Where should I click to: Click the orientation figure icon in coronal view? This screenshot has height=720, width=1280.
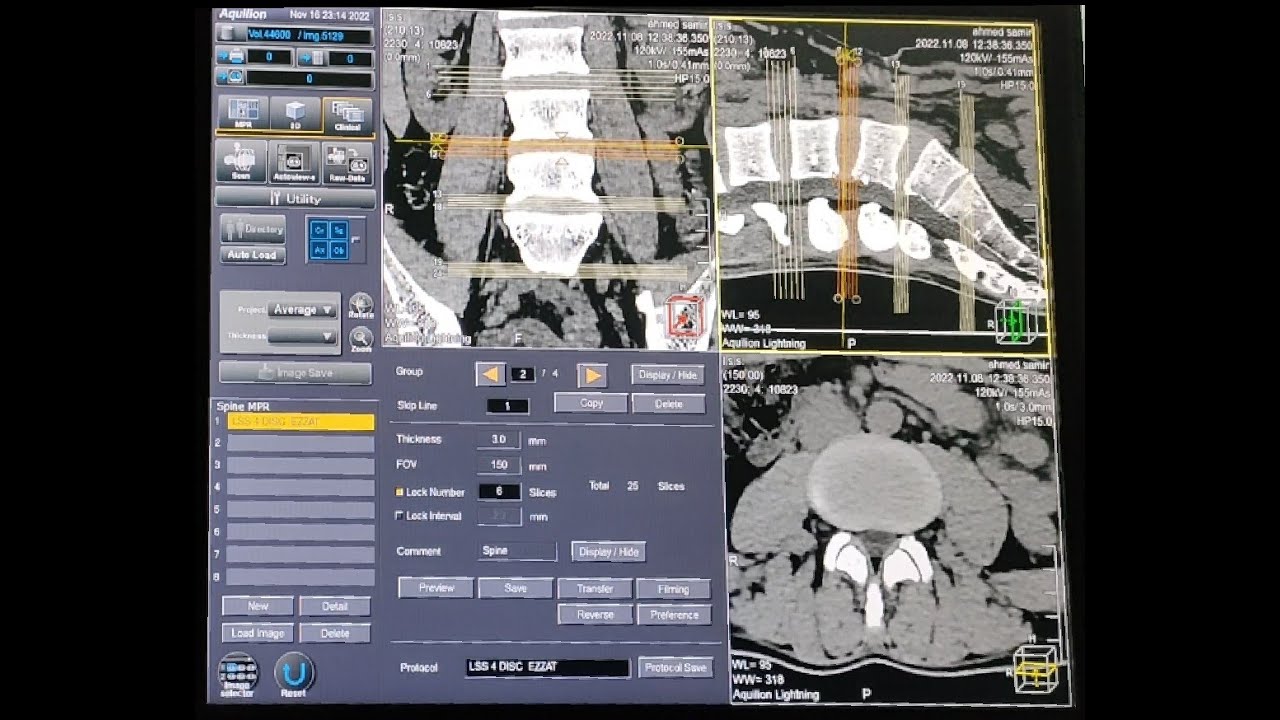(x=686, y=317)
